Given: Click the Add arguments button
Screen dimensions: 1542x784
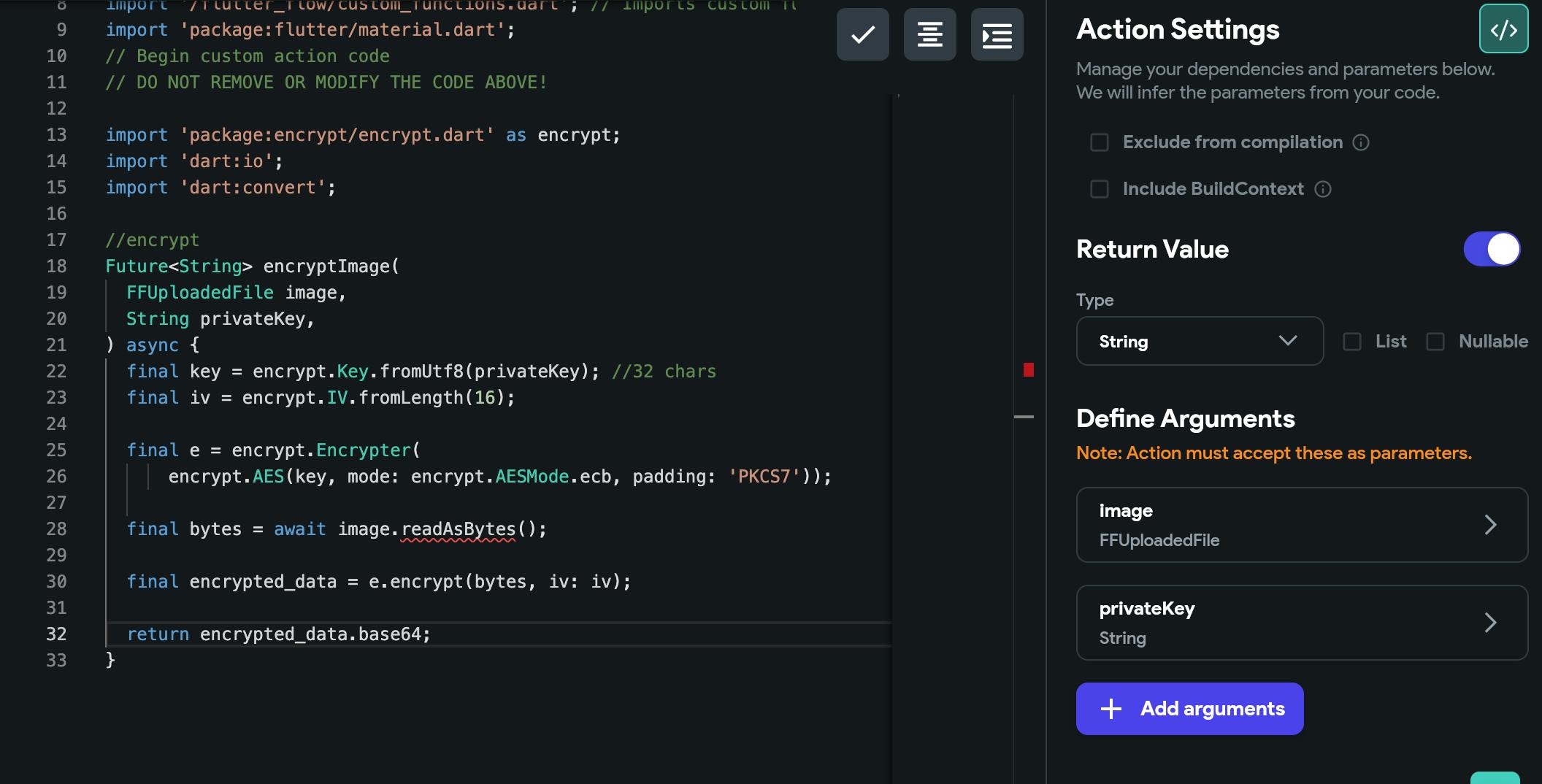Looking at the screenshot, I should point(1189,709).
